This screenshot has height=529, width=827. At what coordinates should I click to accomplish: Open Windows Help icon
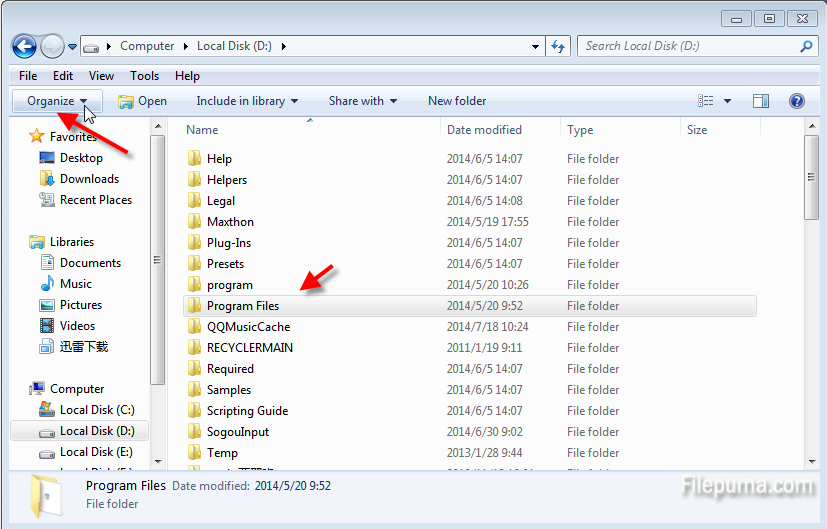pyautogui.click(x=796, y=101)
